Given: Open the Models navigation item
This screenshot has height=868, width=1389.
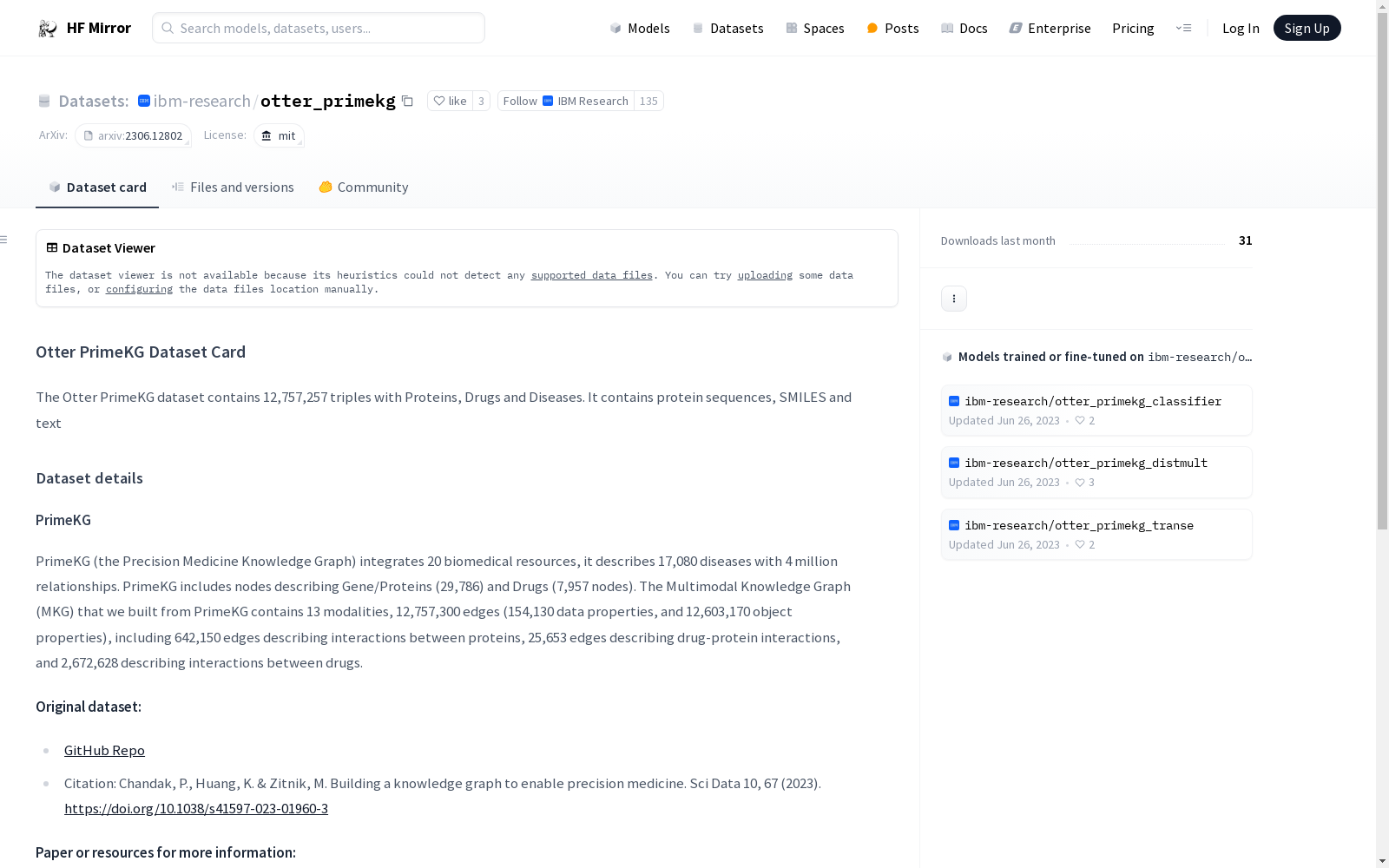Looking at the screenshot, I should click(x=640, y=28).
